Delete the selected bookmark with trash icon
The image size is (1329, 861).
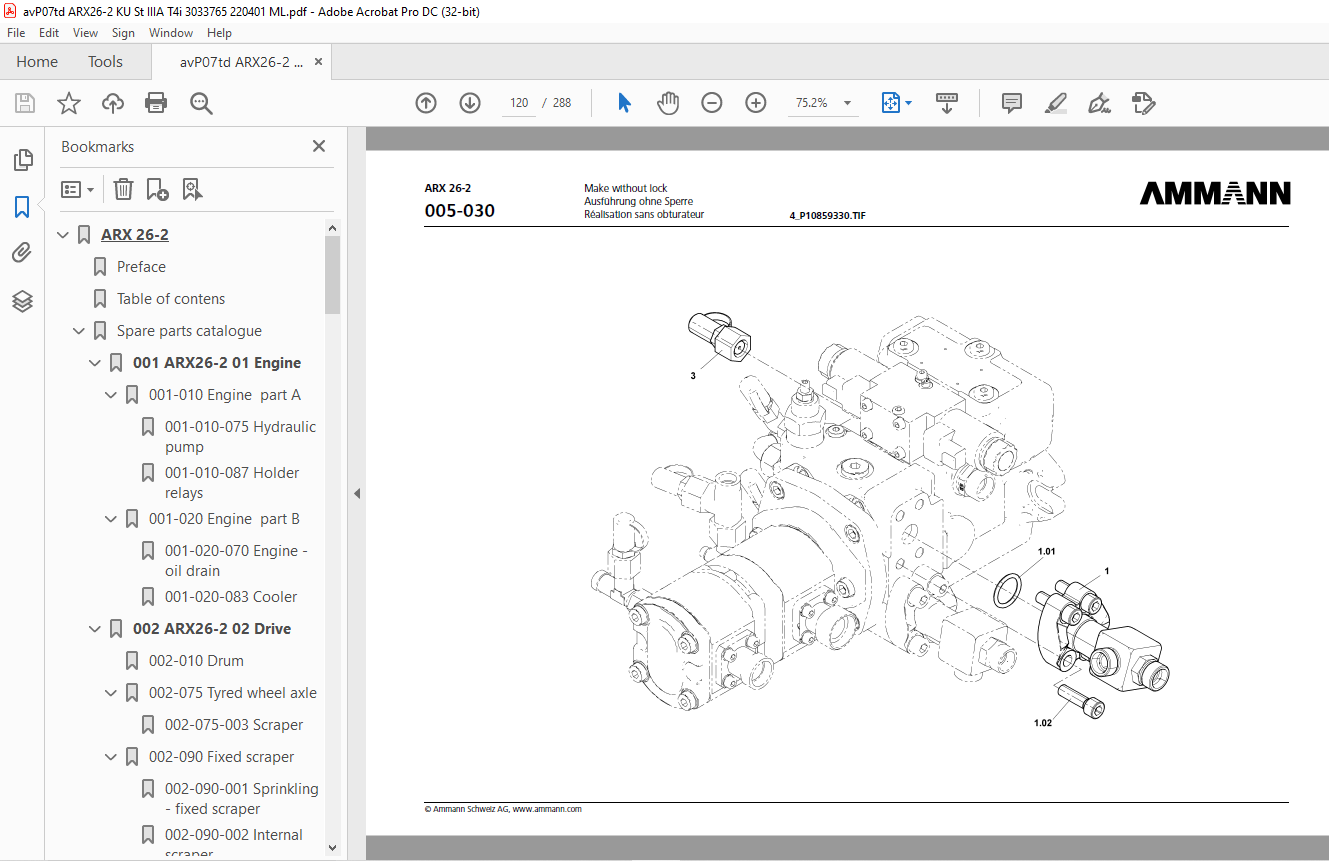[x=123, y=189]
